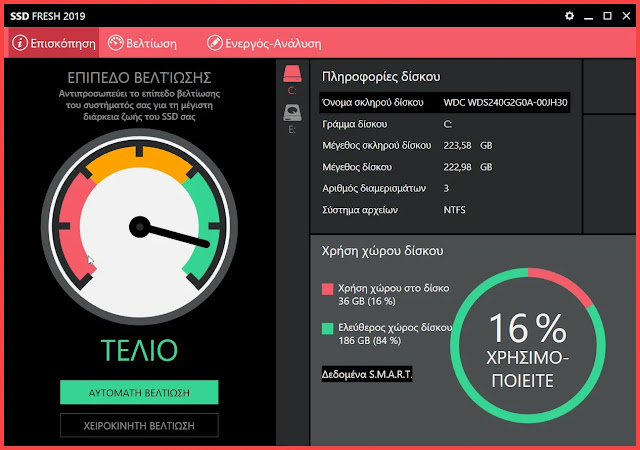Click the 36 GB (16 %) used value
This screenshot has height=450, width=640.
367,301
